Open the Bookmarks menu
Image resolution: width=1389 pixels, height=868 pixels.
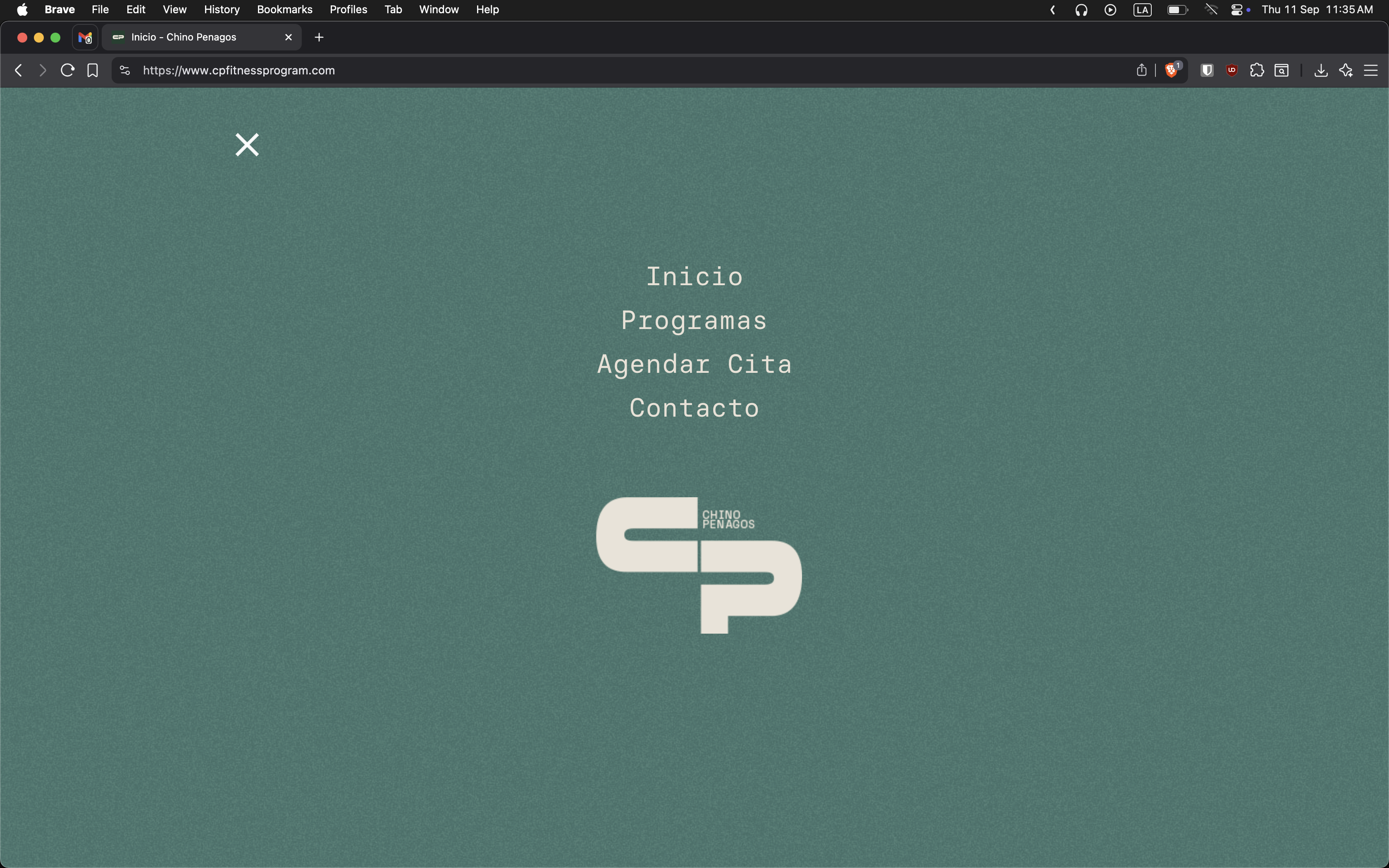point(284,9)
